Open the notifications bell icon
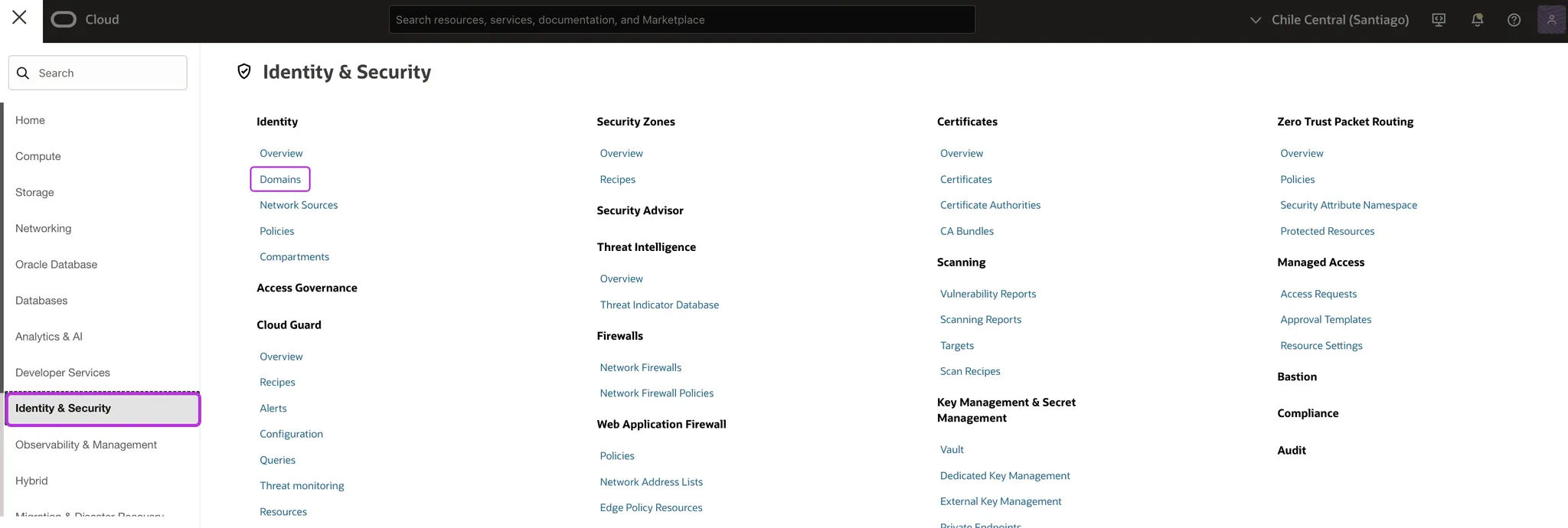 pos(1477,20)
